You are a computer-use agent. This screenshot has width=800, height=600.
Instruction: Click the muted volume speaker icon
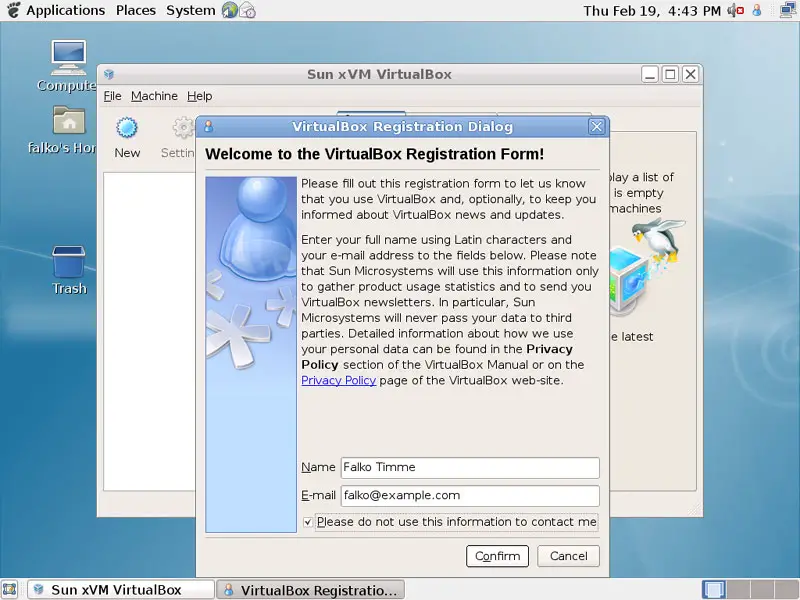[x=735, y=10]
